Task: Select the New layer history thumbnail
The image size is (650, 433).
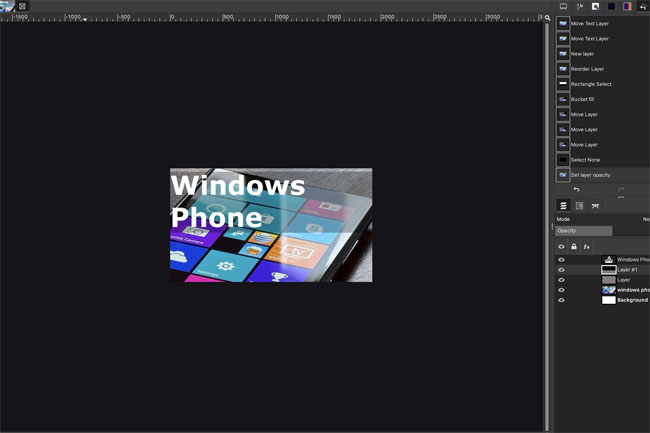Action: point(563,54)
